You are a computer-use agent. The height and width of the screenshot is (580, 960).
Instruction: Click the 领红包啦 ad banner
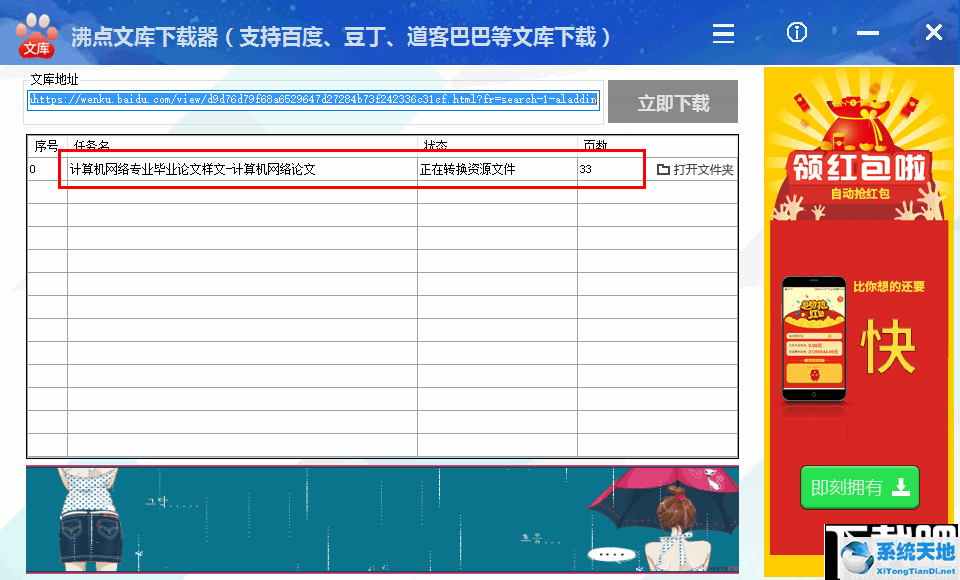(860, 167)
